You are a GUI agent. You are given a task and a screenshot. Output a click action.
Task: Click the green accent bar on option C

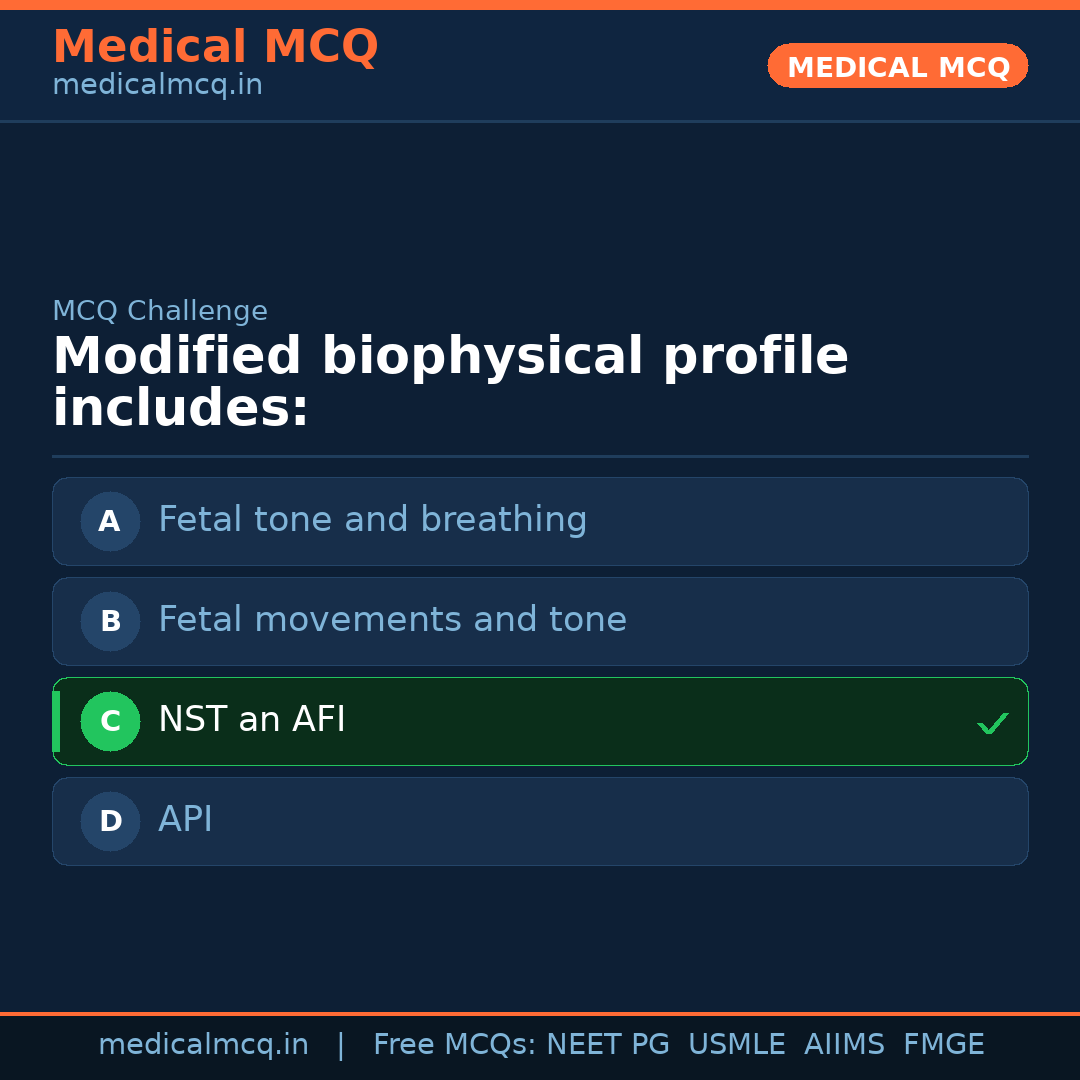pyautogui.click(x=56, y=721)
